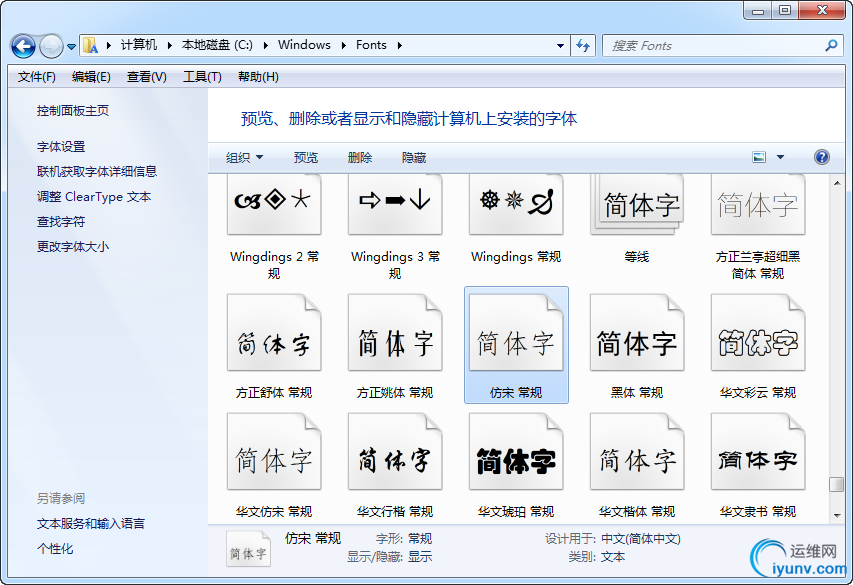Open the recent pages dropdown arrow
The height and width of the screenshot is (585, 853).
click(71, 47)
